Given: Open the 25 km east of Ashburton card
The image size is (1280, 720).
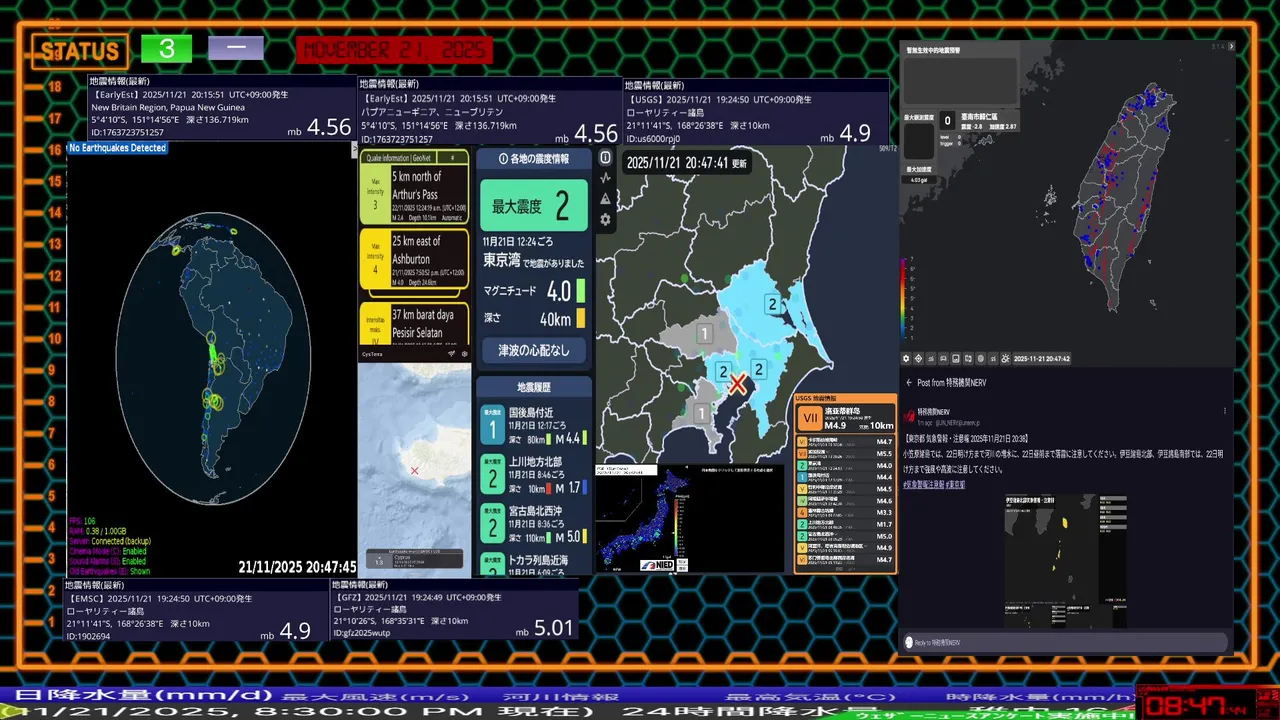Looking at the screenshot, I should pos(415,259).
